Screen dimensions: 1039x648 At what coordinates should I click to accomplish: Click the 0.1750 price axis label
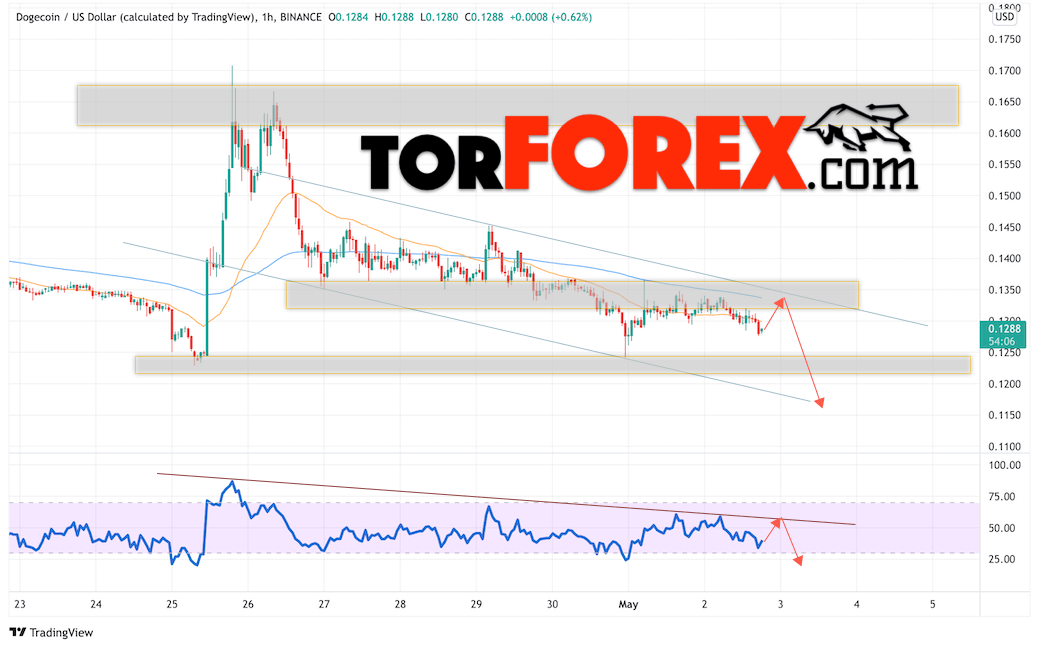[x=1005, y=39]
